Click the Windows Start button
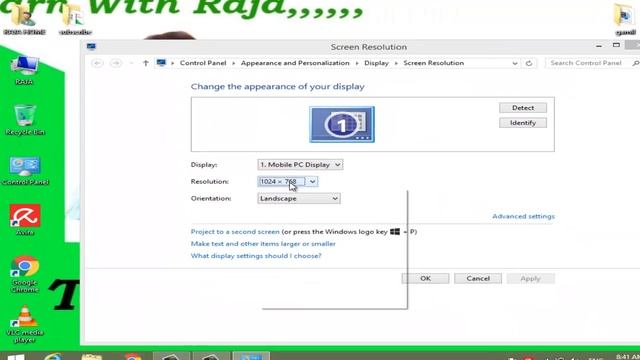This screenshot has width=640, height=360. [x=16, y=357]
